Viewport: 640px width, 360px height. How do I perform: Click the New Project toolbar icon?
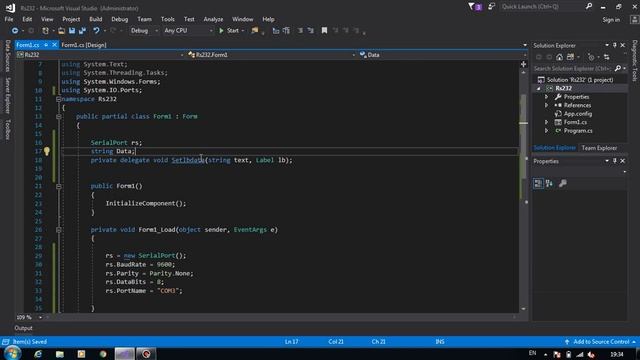click(45, 31)
